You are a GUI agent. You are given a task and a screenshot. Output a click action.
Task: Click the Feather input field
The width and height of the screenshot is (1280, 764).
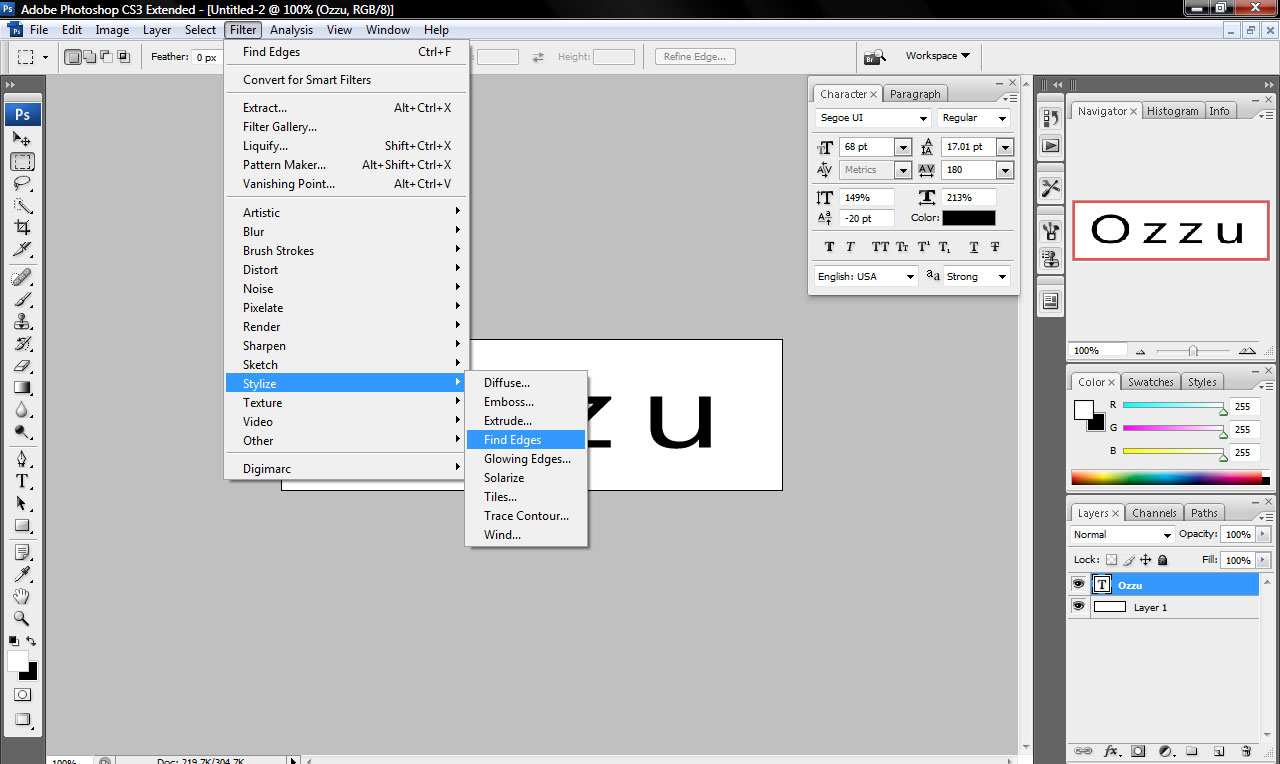pyautogui.click(x=207, y=57)
